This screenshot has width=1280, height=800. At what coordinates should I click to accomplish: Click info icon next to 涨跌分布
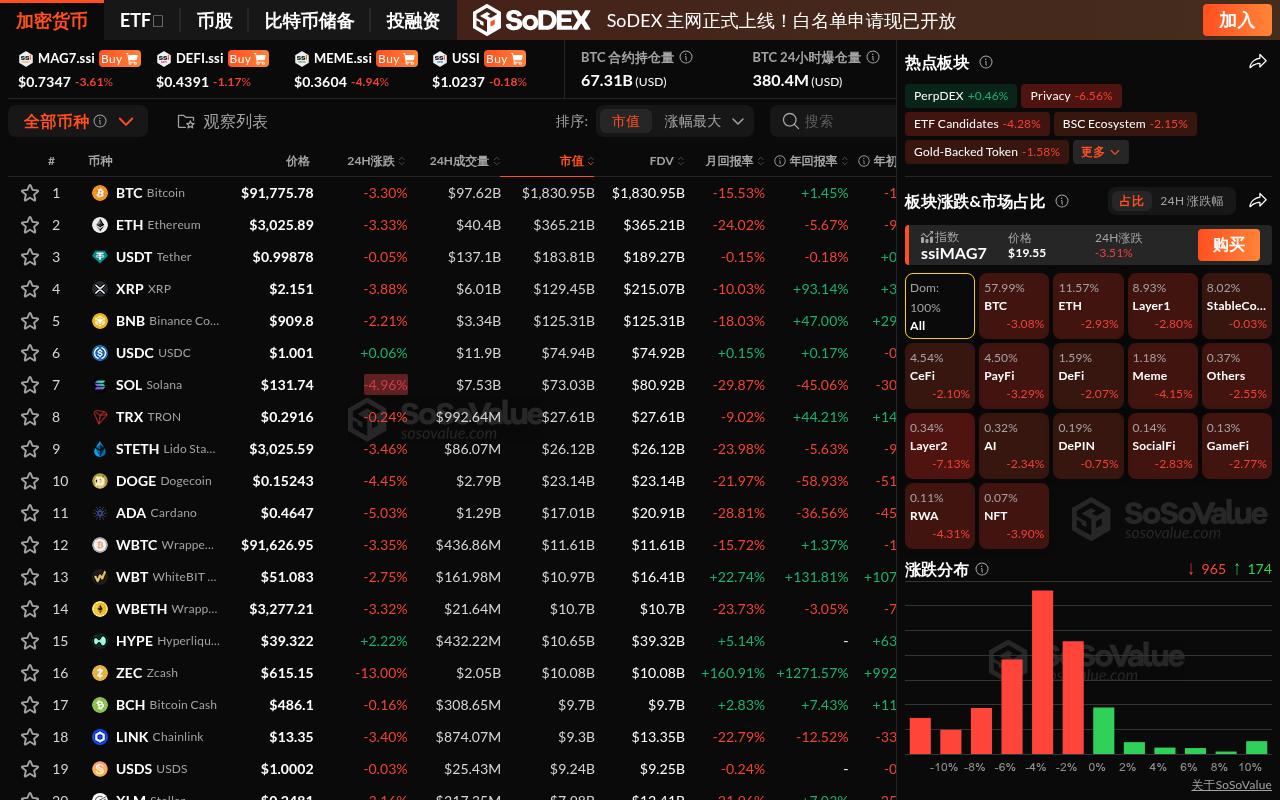[x=982, y=569]
